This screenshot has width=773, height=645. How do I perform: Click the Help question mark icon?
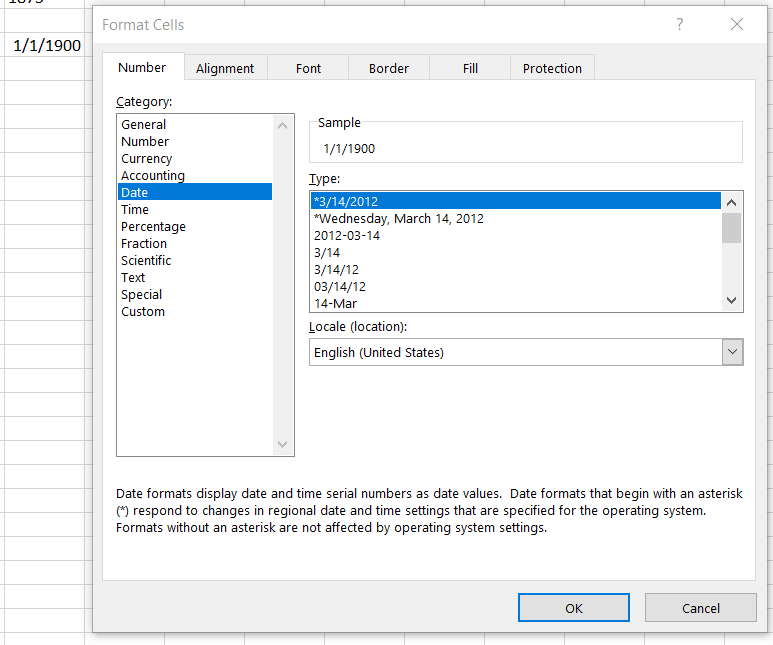coord(680,24)
